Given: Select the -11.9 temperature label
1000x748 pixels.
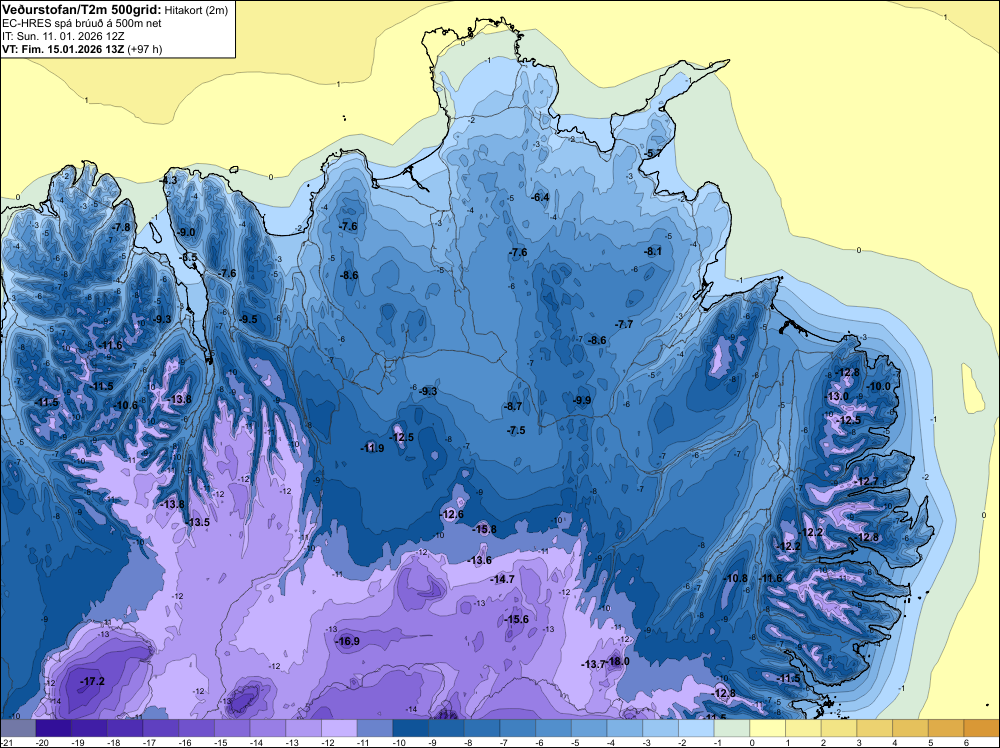Looking at the screenshot, I should [x=372, y=448].
